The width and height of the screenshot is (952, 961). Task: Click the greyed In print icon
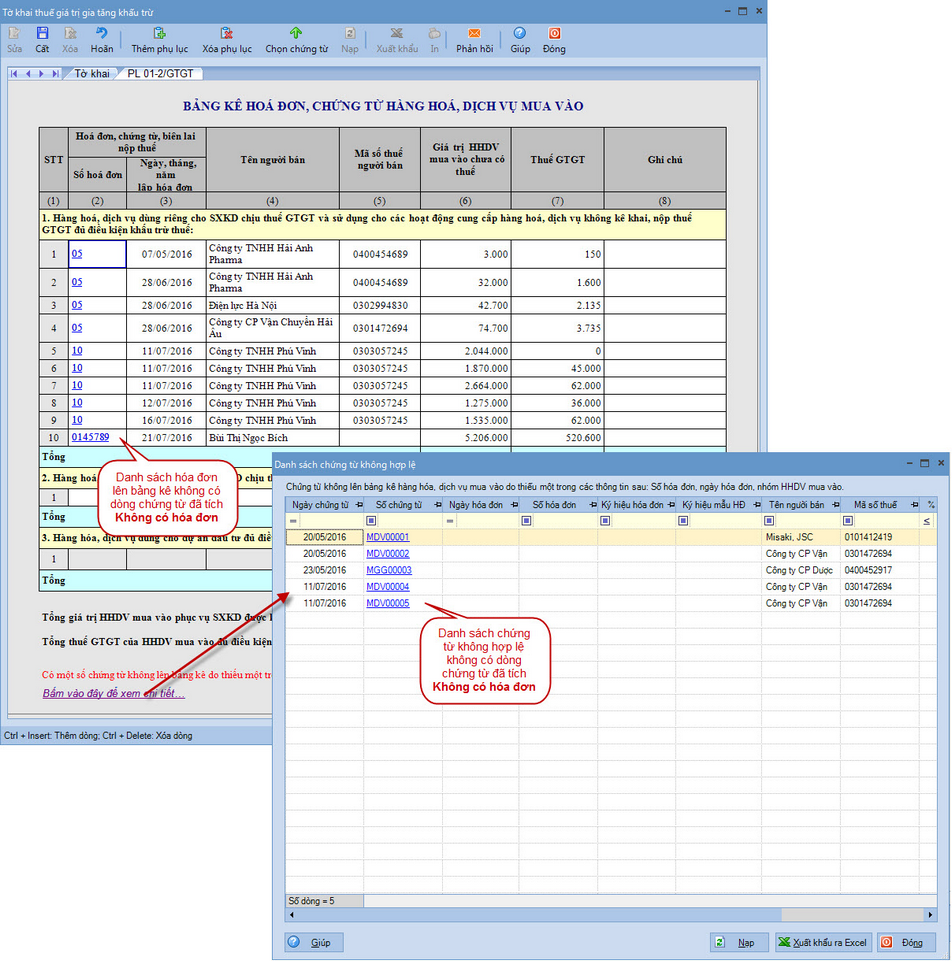(434, 33)
